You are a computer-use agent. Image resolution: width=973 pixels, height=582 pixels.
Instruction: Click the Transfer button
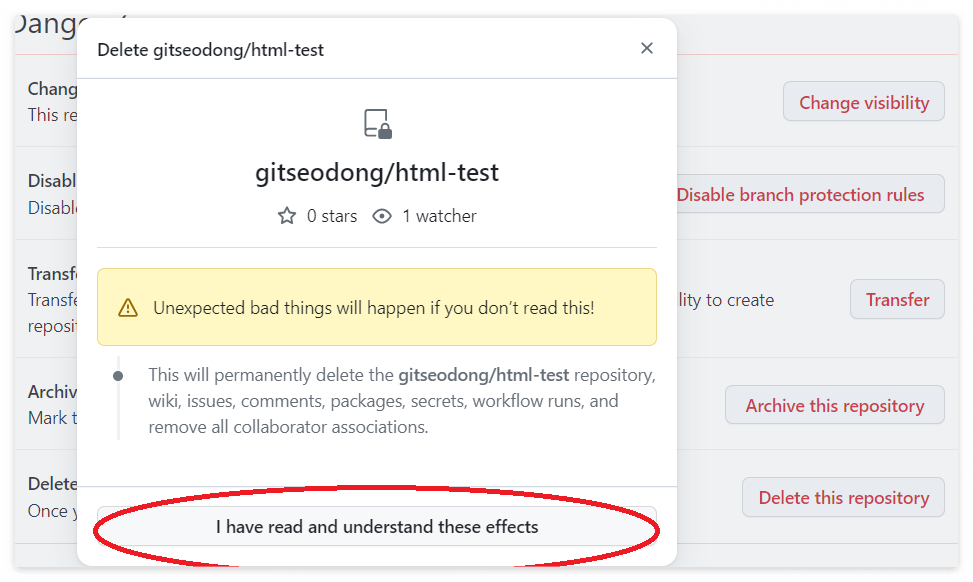896,299
